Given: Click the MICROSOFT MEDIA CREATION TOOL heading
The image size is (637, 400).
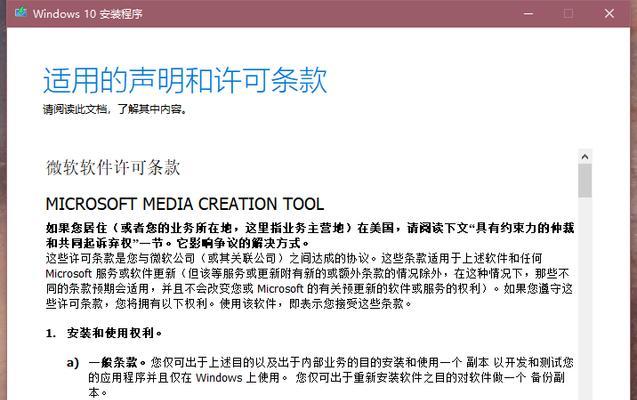Looking at the screenshot, I should coord(185,204).
